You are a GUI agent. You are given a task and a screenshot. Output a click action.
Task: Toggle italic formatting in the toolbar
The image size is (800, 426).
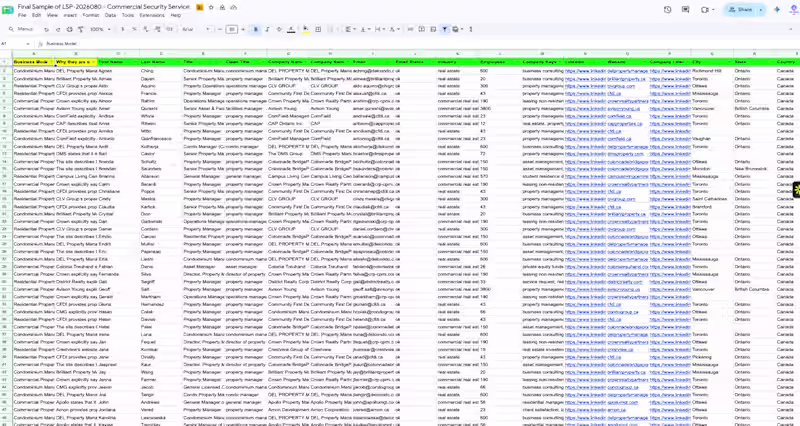click(x=267, y=30)
